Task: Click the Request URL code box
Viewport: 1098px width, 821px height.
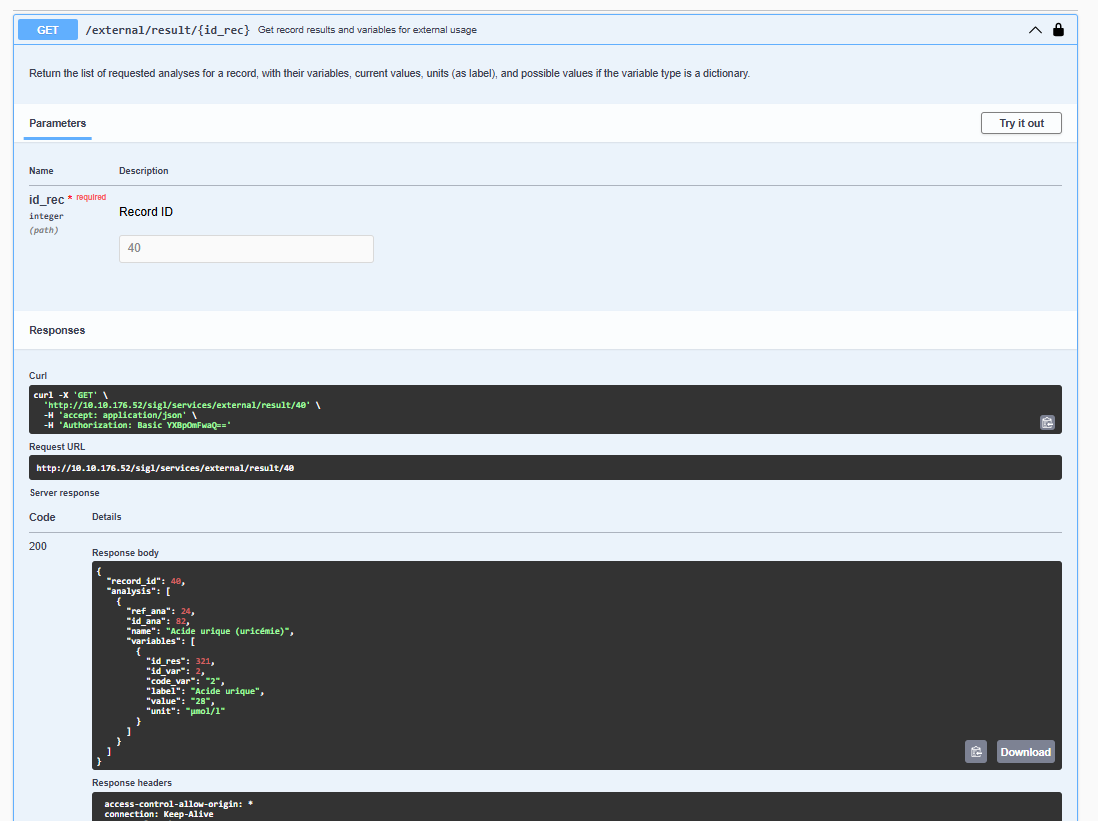Action: 546,468
